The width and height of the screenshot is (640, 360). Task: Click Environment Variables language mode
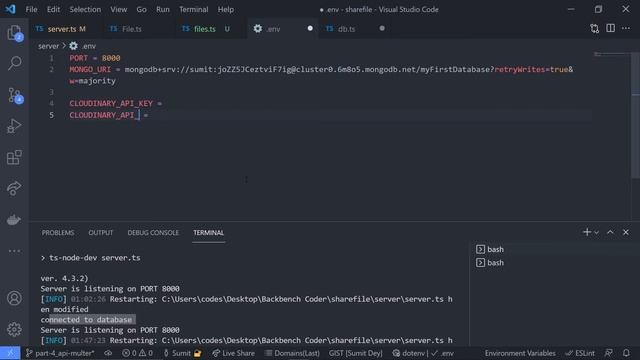520,353
